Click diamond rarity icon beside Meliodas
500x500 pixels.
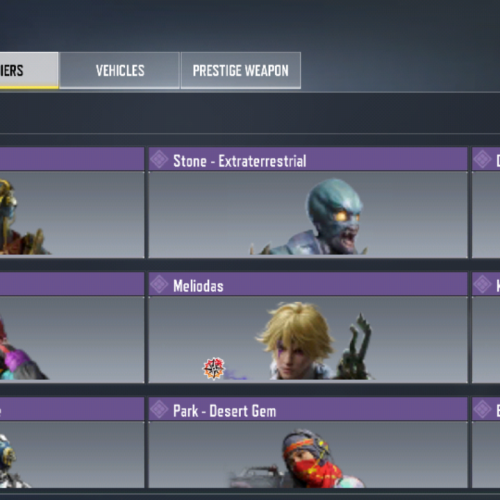pos(159,285)
